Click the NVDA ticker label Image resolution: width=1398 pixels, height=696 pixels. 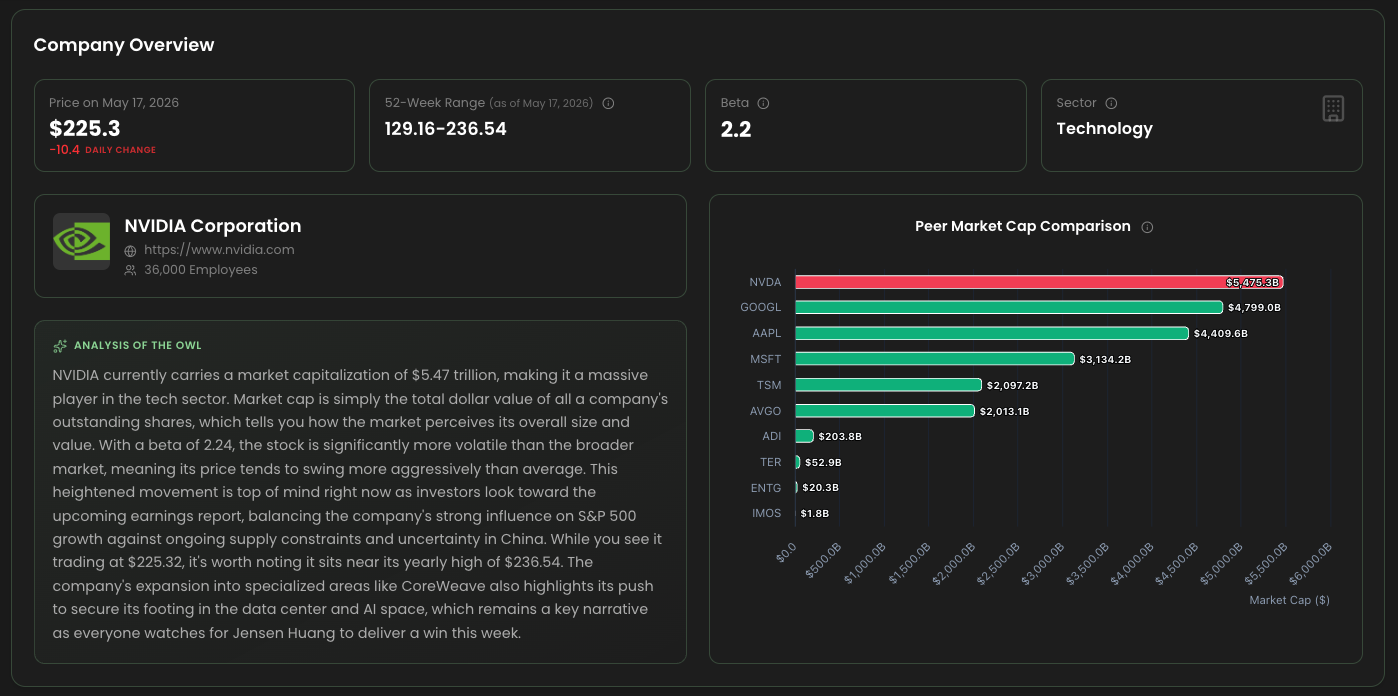click(766, 282)
